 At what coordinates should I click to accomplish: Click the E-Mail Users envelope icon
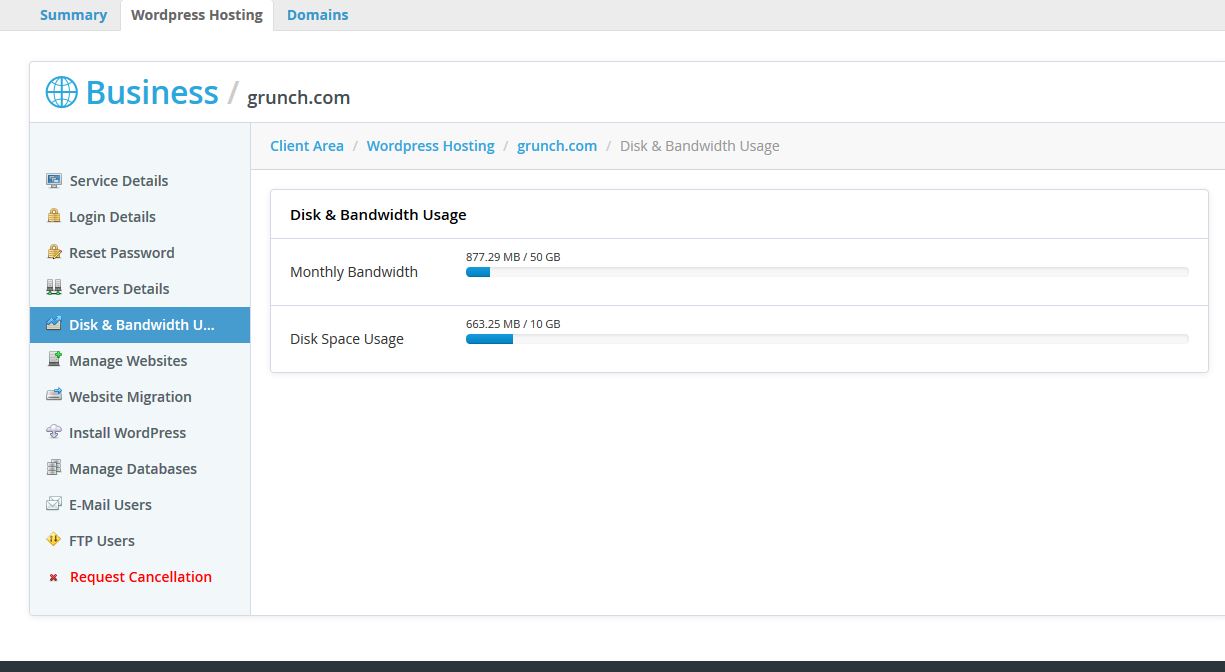point(54,504)
